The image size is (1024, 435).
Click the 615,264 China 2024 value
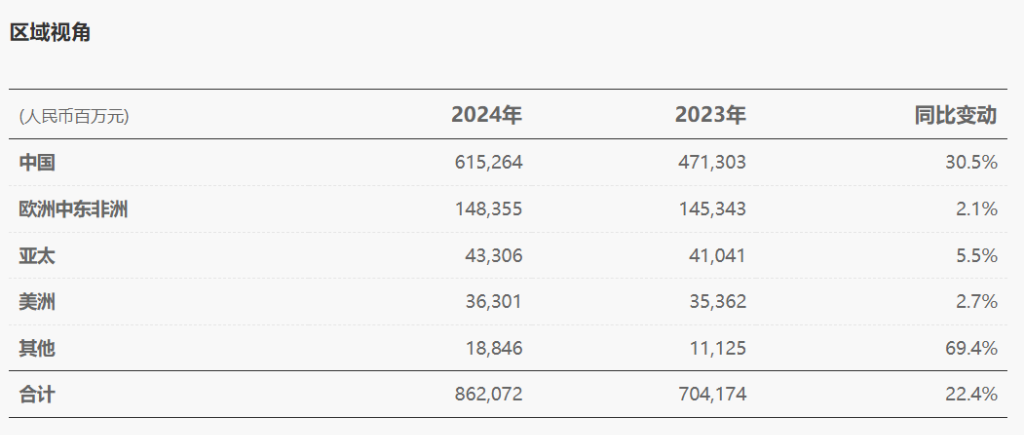488,162
